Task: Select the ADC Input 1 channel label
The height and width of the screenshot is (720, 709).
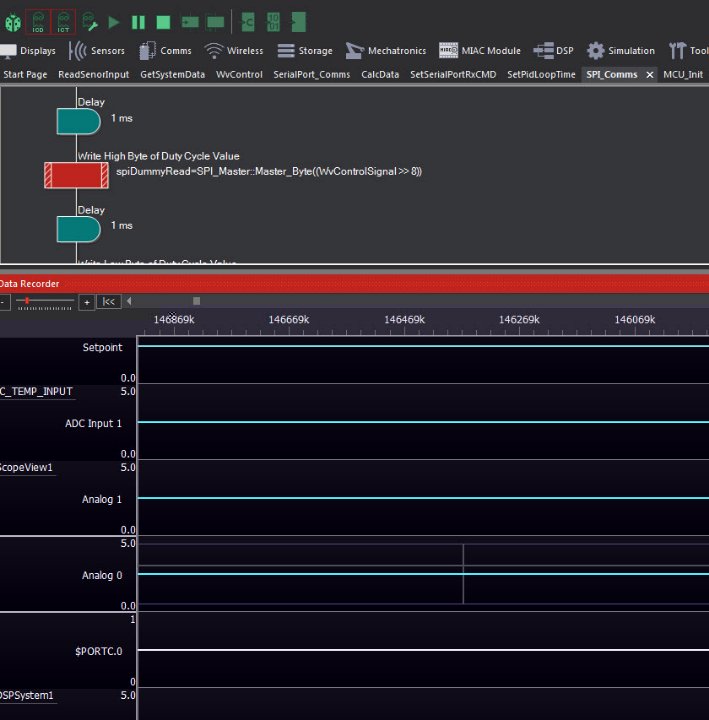Action: 94,423
